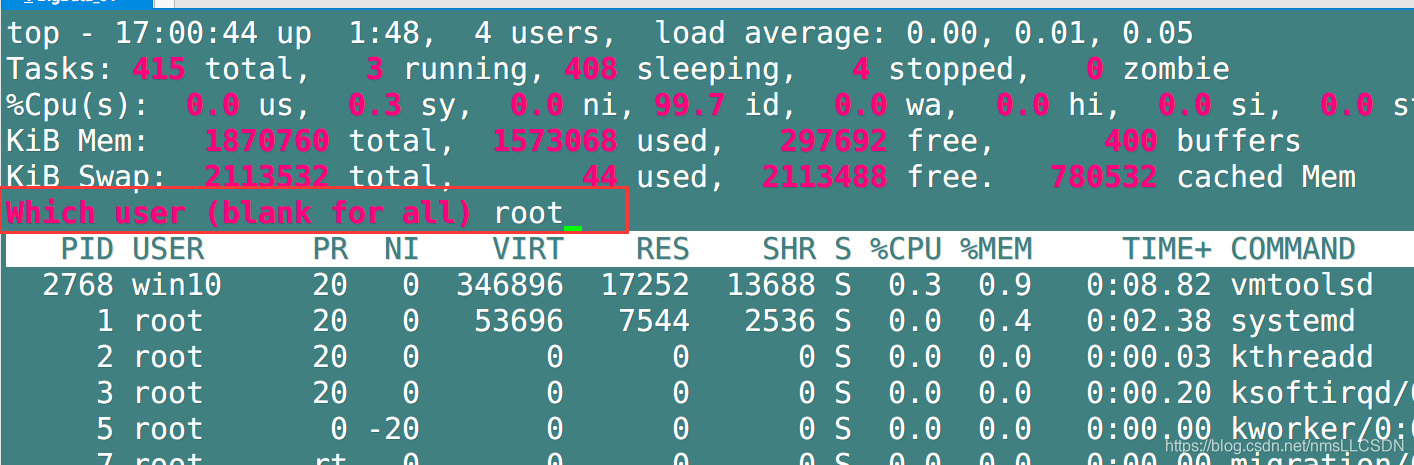Viewport: 1414px width, 465px height.
Task: Click the 2113488 free swap value
Action: (x=825, y=177)
